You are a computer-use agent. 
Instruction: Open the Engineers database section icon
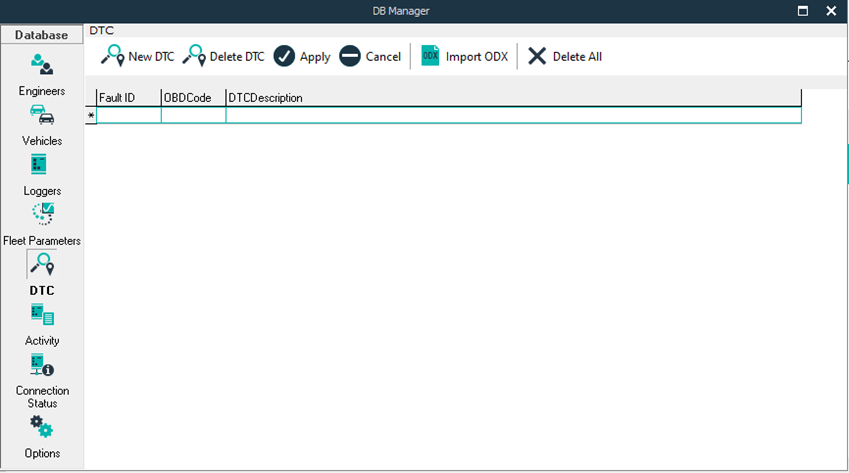pos(41,66)
